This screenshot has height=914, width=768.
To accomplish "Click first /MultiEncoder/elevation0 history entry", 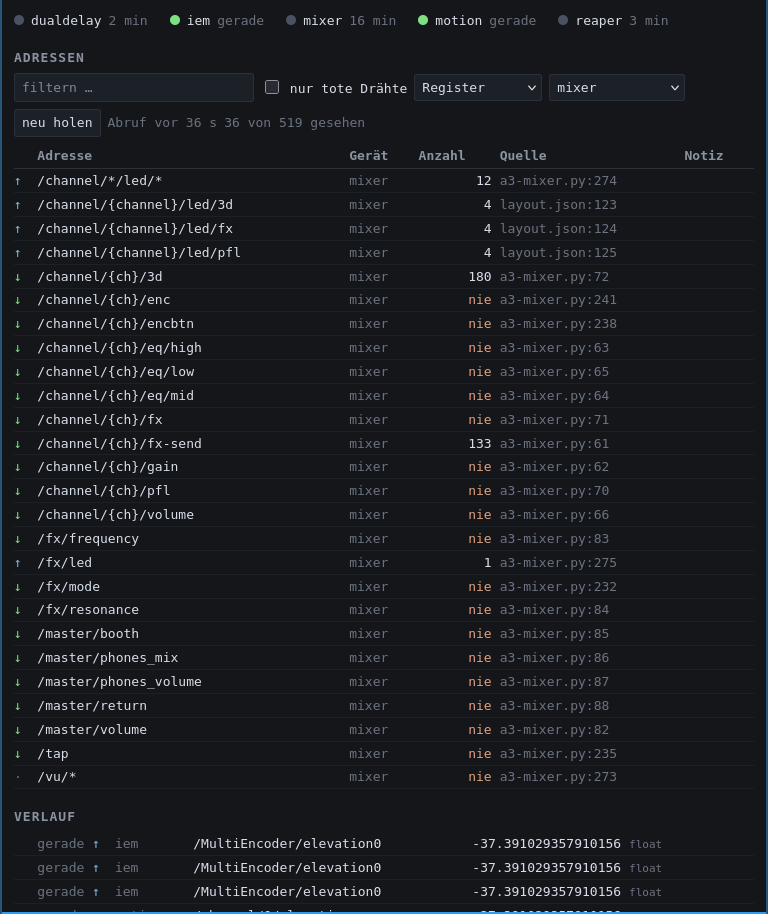I will point(384,844).
